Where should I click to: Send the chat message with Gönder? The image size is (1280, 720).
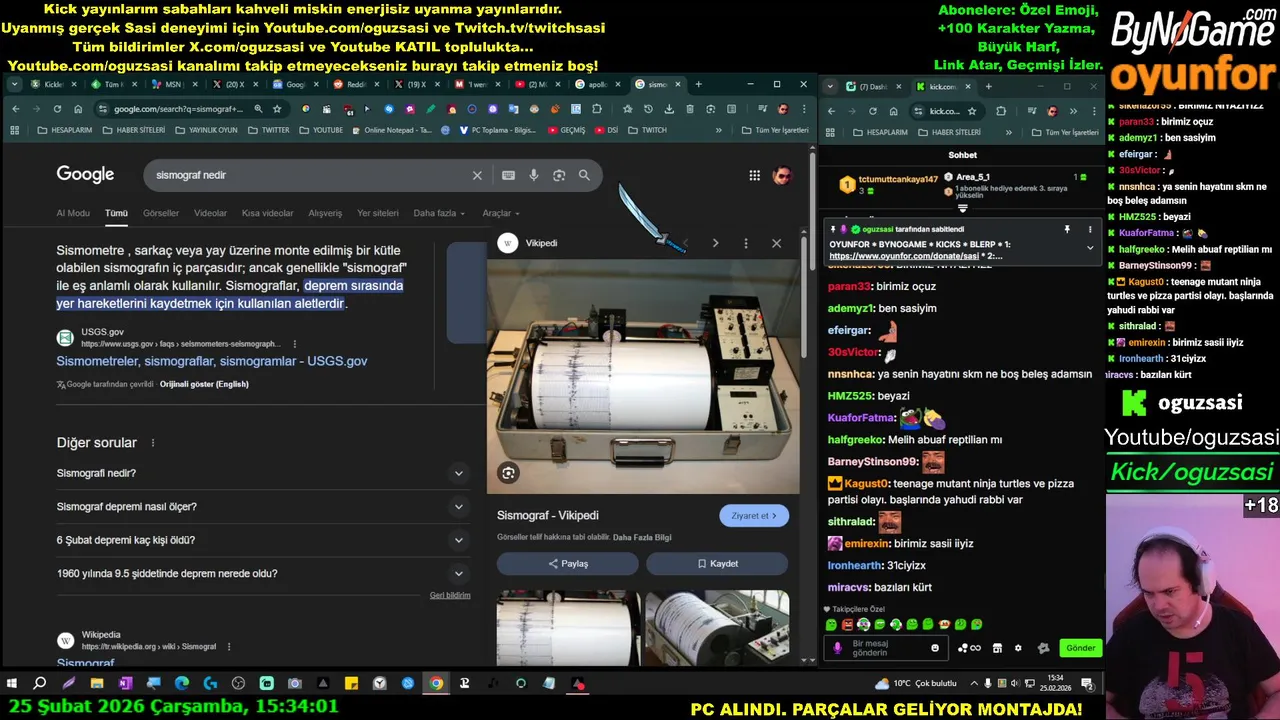point(1080,648)
